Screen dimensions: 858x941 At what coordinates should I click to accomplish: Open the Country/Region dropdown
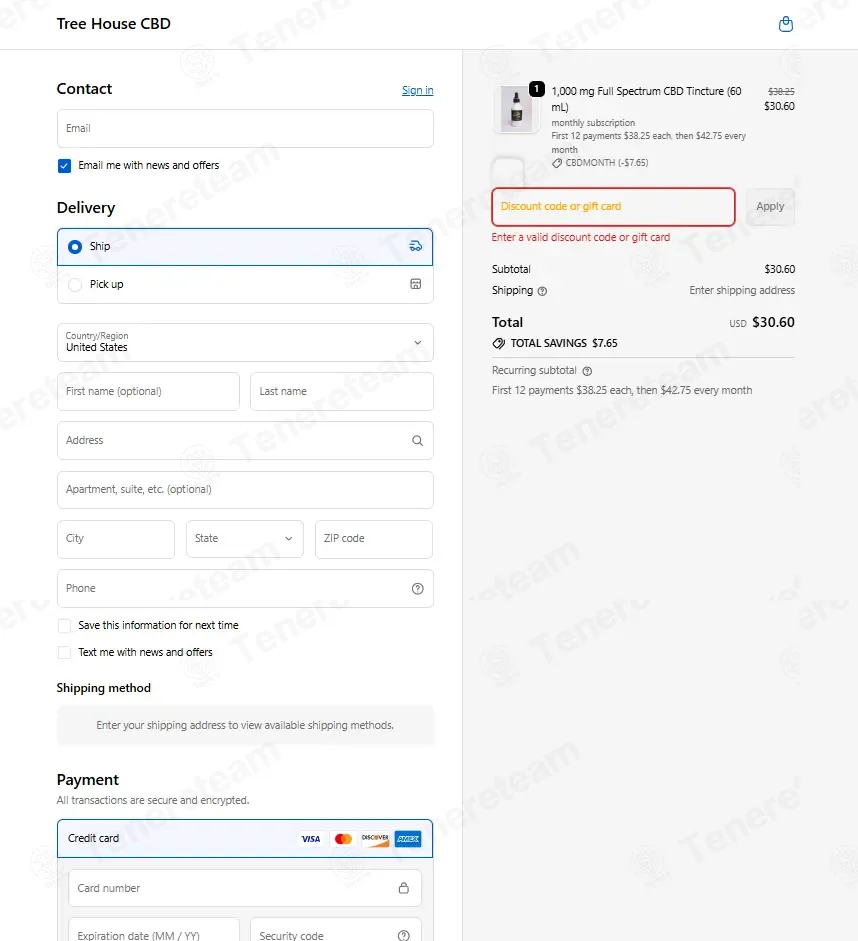(245, 342)
